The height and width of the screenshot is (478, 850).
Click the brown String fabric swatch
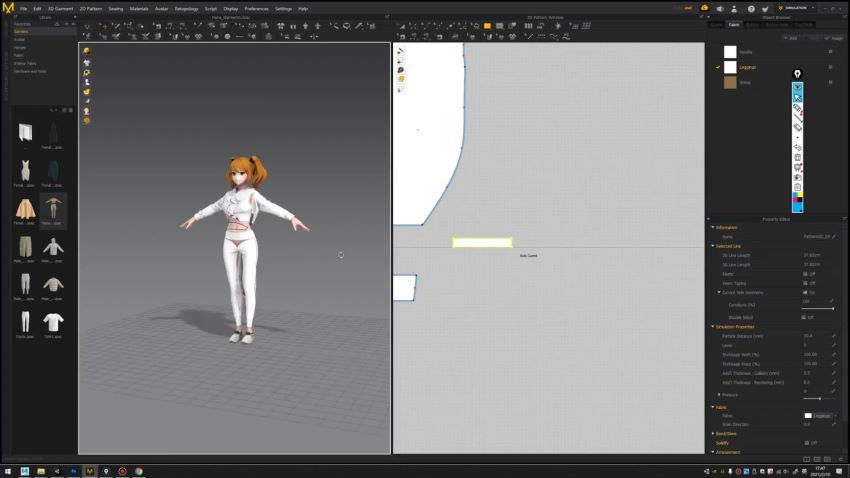(730, 82)
